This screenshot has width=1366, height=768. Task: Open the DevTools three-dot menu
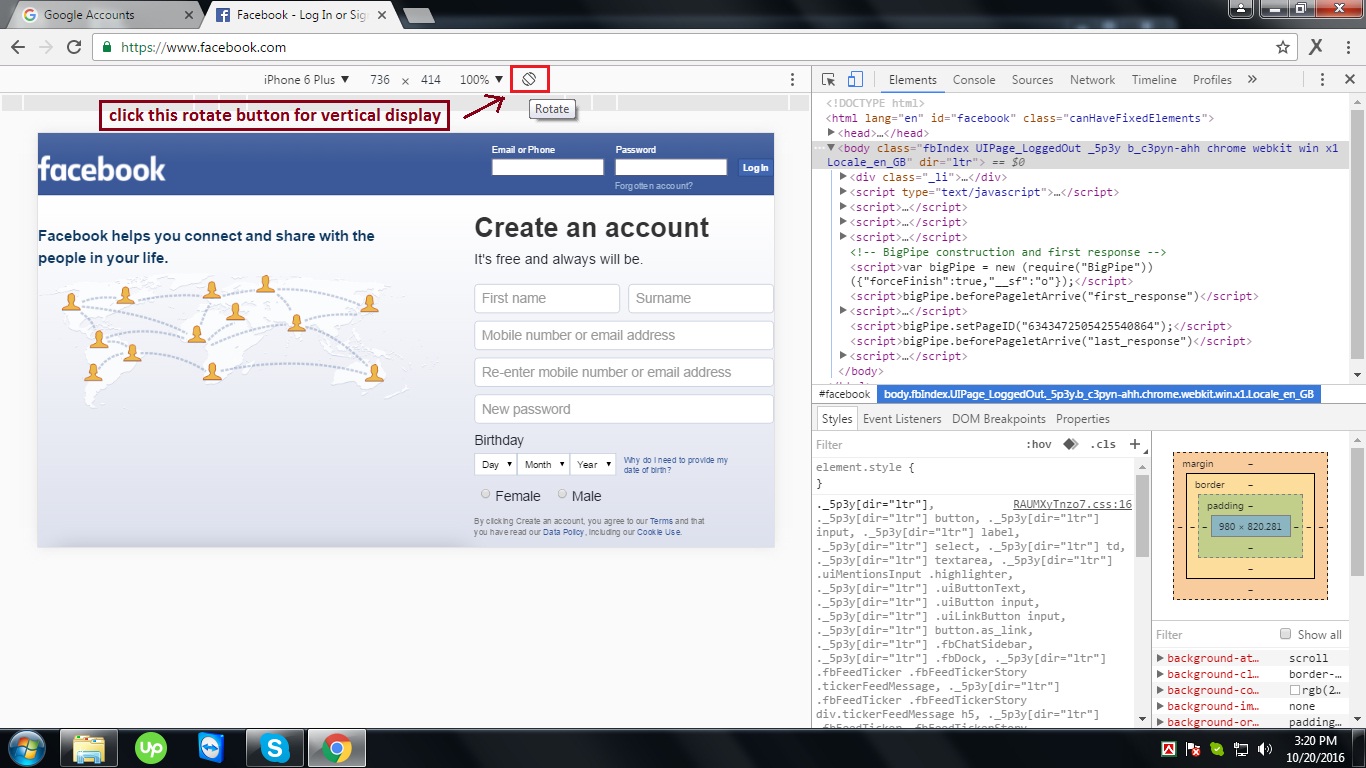[x=1322, y=79]
